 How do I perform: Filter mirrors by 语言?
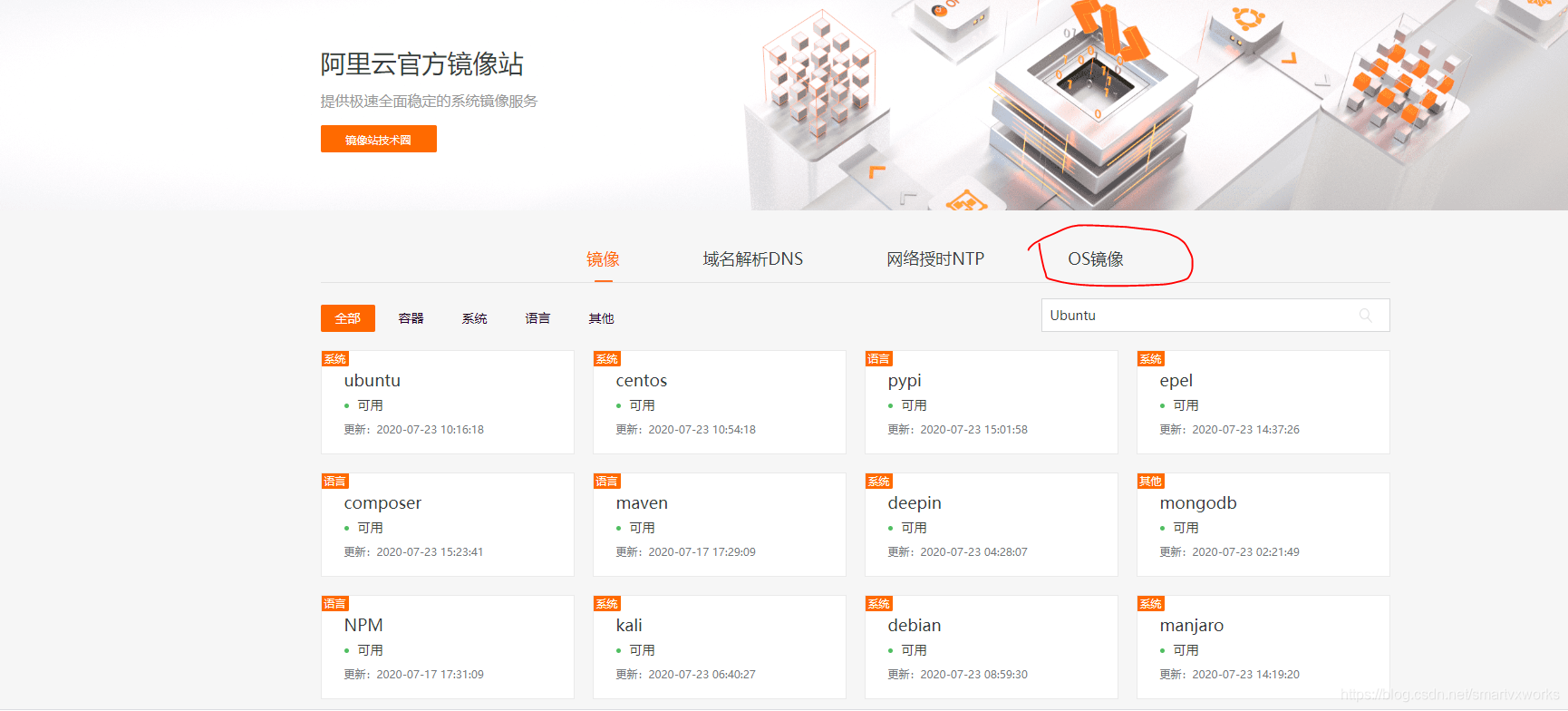tap(538, 318)
